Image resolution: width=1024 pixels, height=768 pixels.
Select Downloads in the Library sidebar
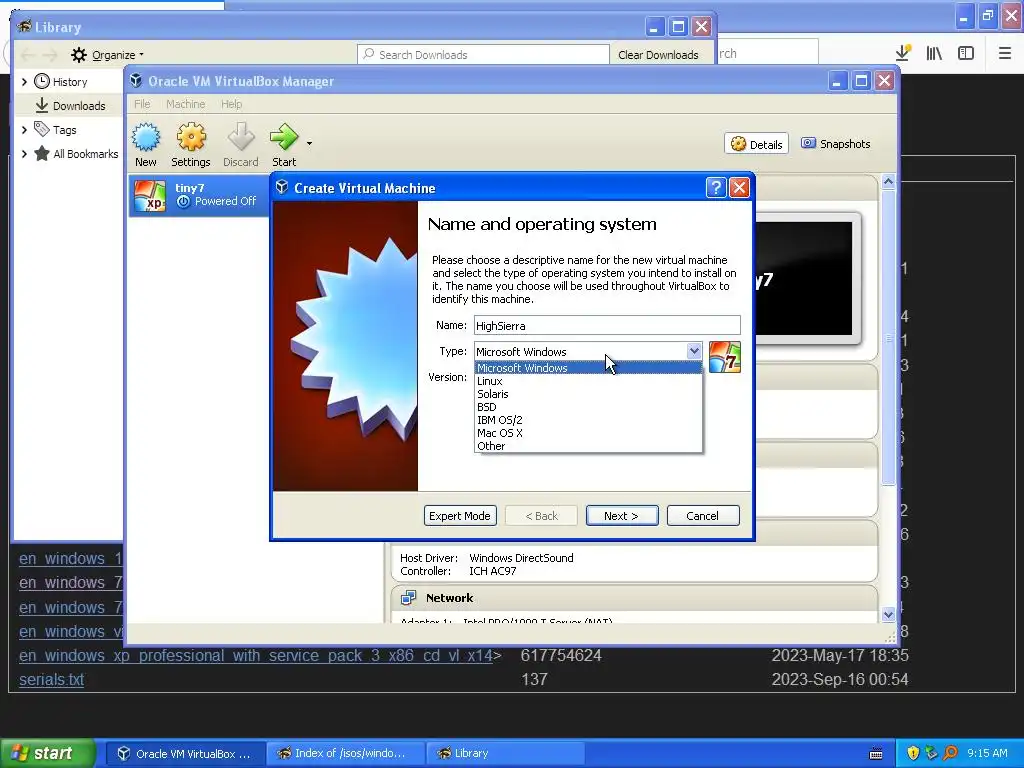tap(70, 106)
